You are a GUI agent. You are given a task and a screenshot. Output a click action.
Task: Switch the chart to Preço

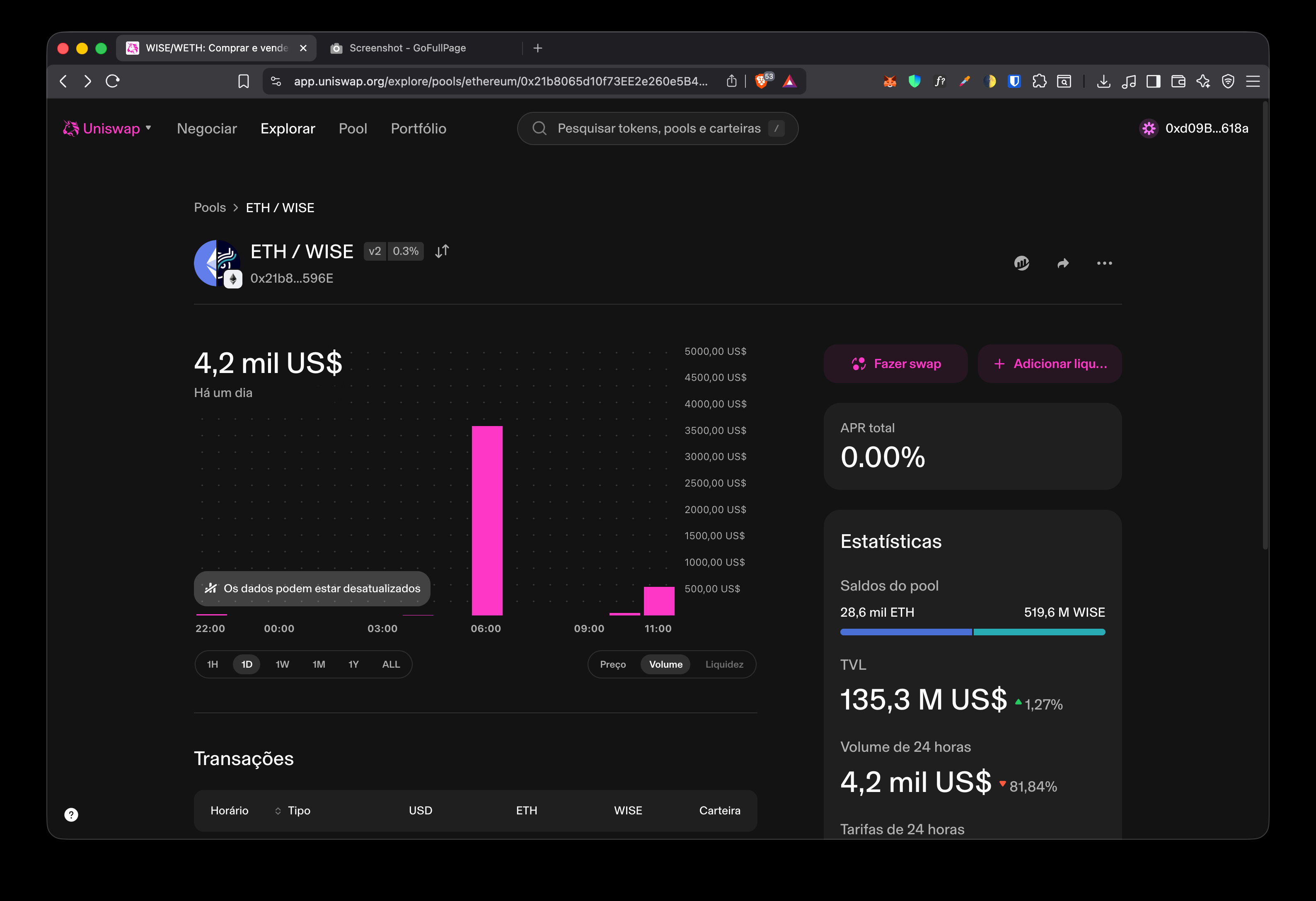(x=613, y=664)
